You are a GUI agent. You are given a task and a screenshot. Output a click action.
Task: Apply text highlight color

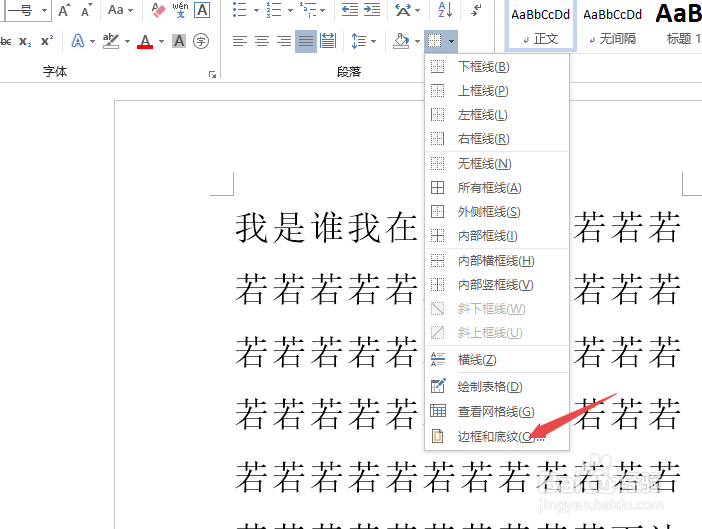click(x=111, y=42)
